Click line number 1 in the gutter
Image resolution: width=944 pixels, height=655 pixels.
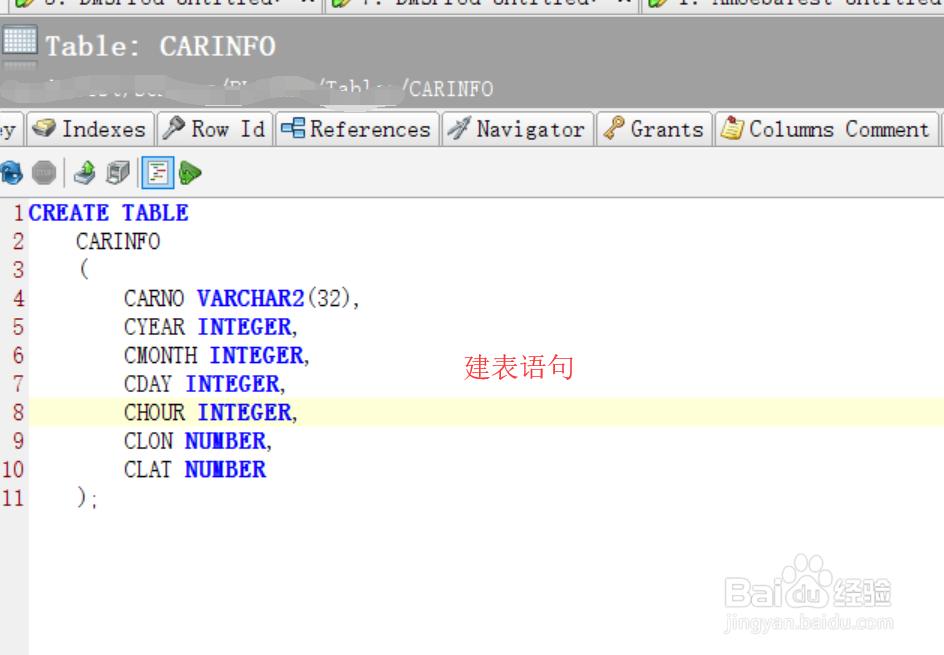tap(19, 213)
